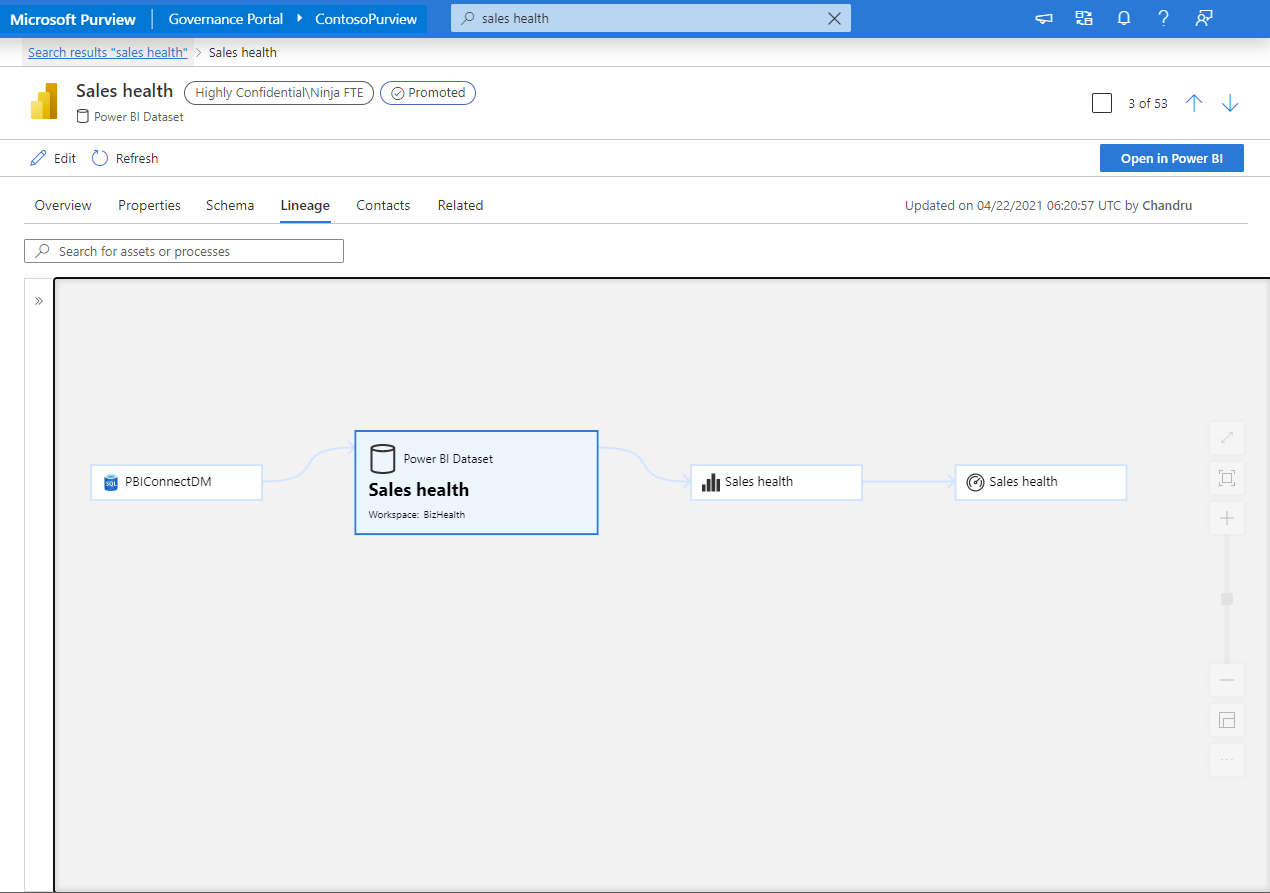Zoom out the lineage canvas with minus
This screenshot has height=893, width=1270.
pos(1227,680)
